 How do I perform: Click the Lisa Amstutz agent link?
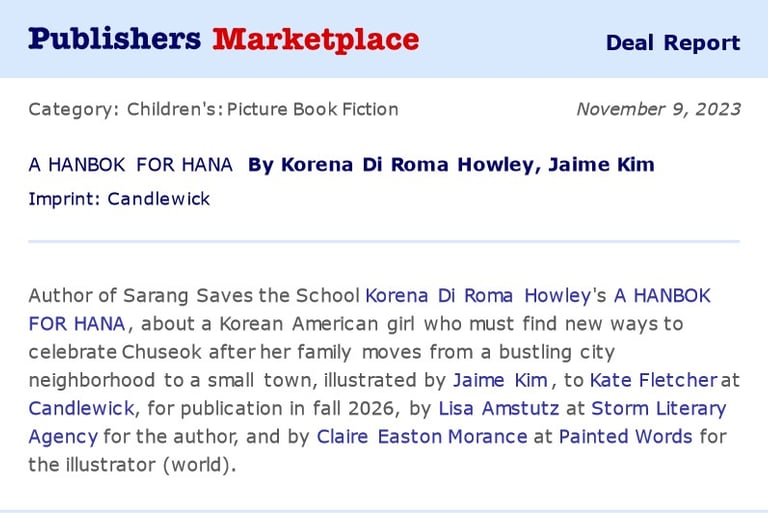499,408
